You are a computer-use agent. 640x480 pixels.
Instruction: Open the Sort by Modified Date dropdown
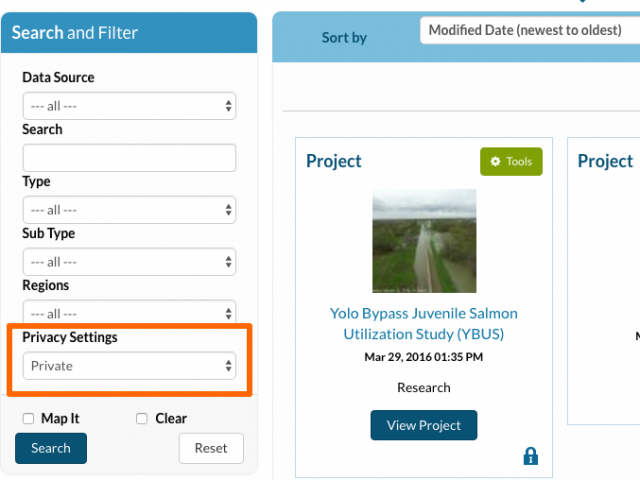click(530, 30)
